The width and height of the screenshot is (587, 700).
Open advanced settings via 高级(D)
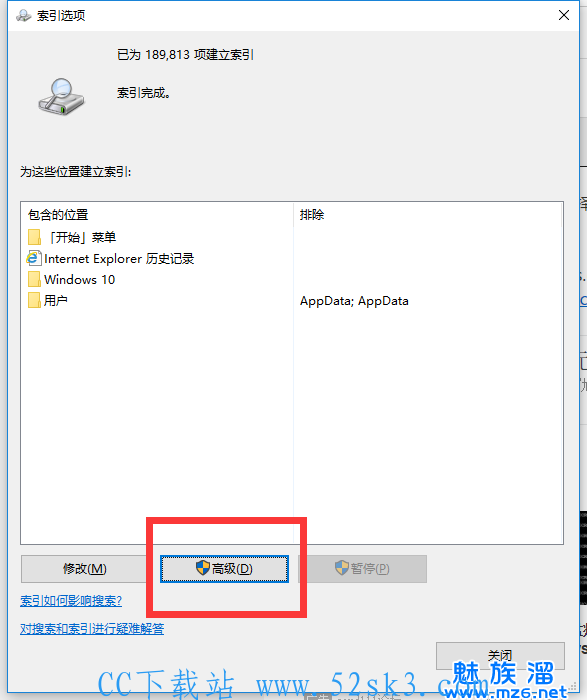[x=225, y=569]
